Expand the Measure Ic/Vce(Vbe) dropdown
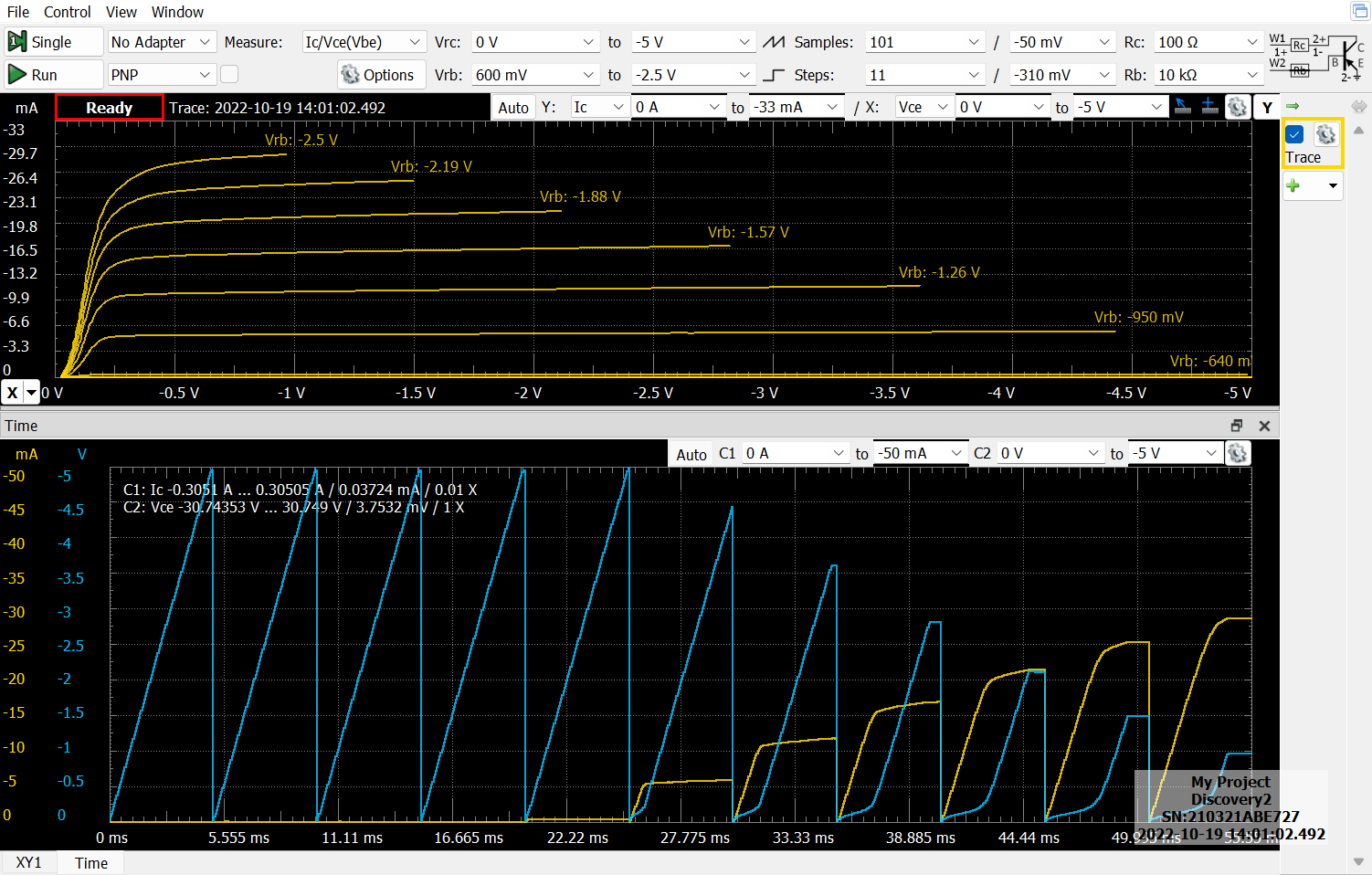This screenshot has height=875, width=1372. tap(364, 42)
